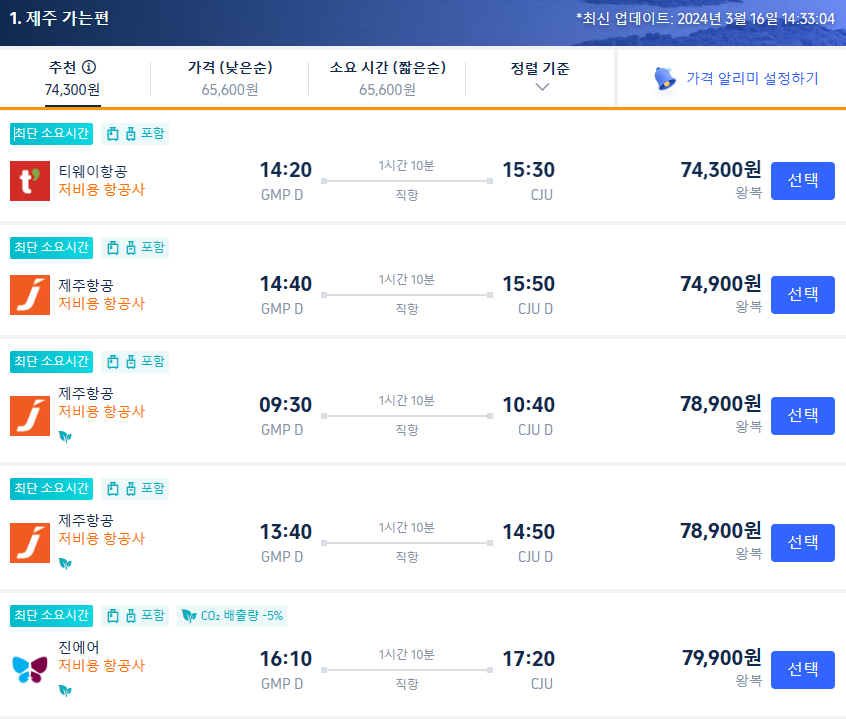Screen dimensions: 846x719
Task: Toggle baggage inclusion badge on 13:40 flight
Action: (134, 488)
